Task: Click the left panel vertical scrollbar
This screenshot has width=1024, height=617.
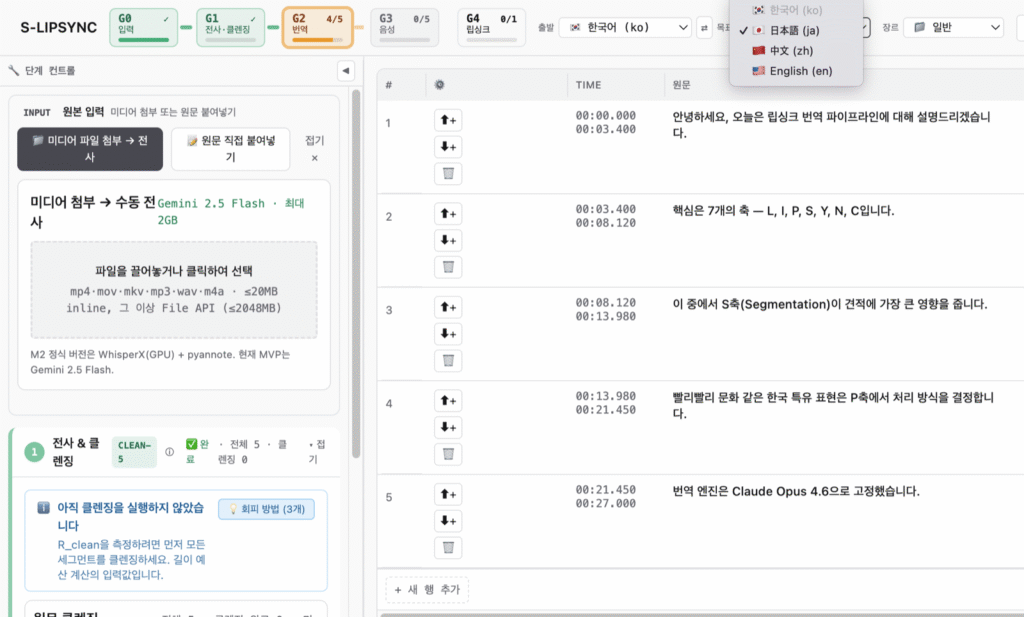Action: 356,274
